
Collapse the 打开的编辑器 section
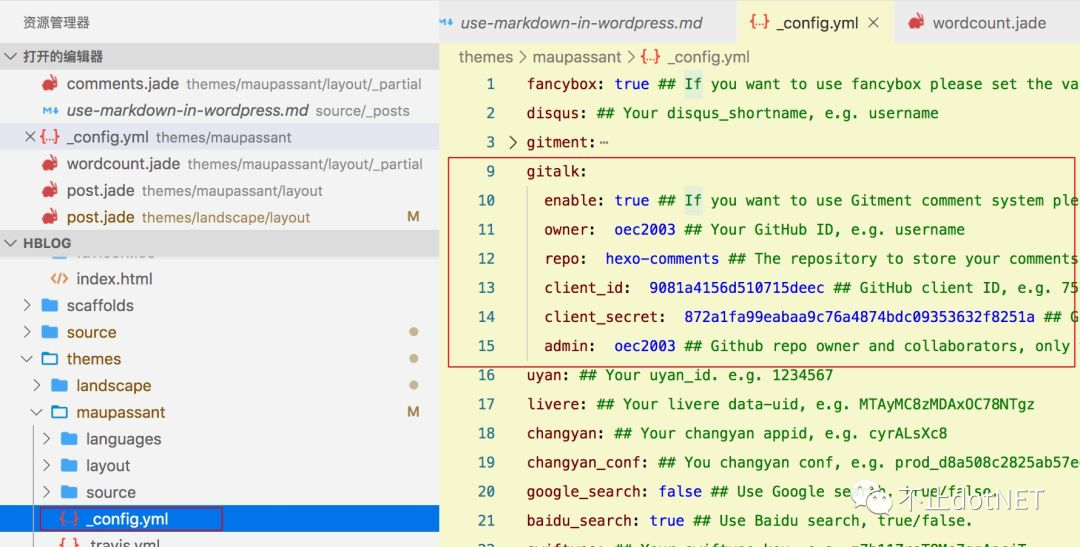click(11, 56)
